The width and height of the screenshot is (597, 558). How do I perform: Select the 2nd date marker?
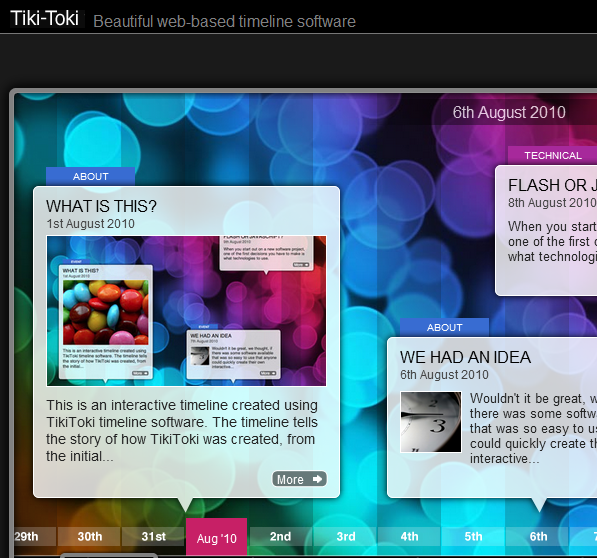tap(281, 536)
